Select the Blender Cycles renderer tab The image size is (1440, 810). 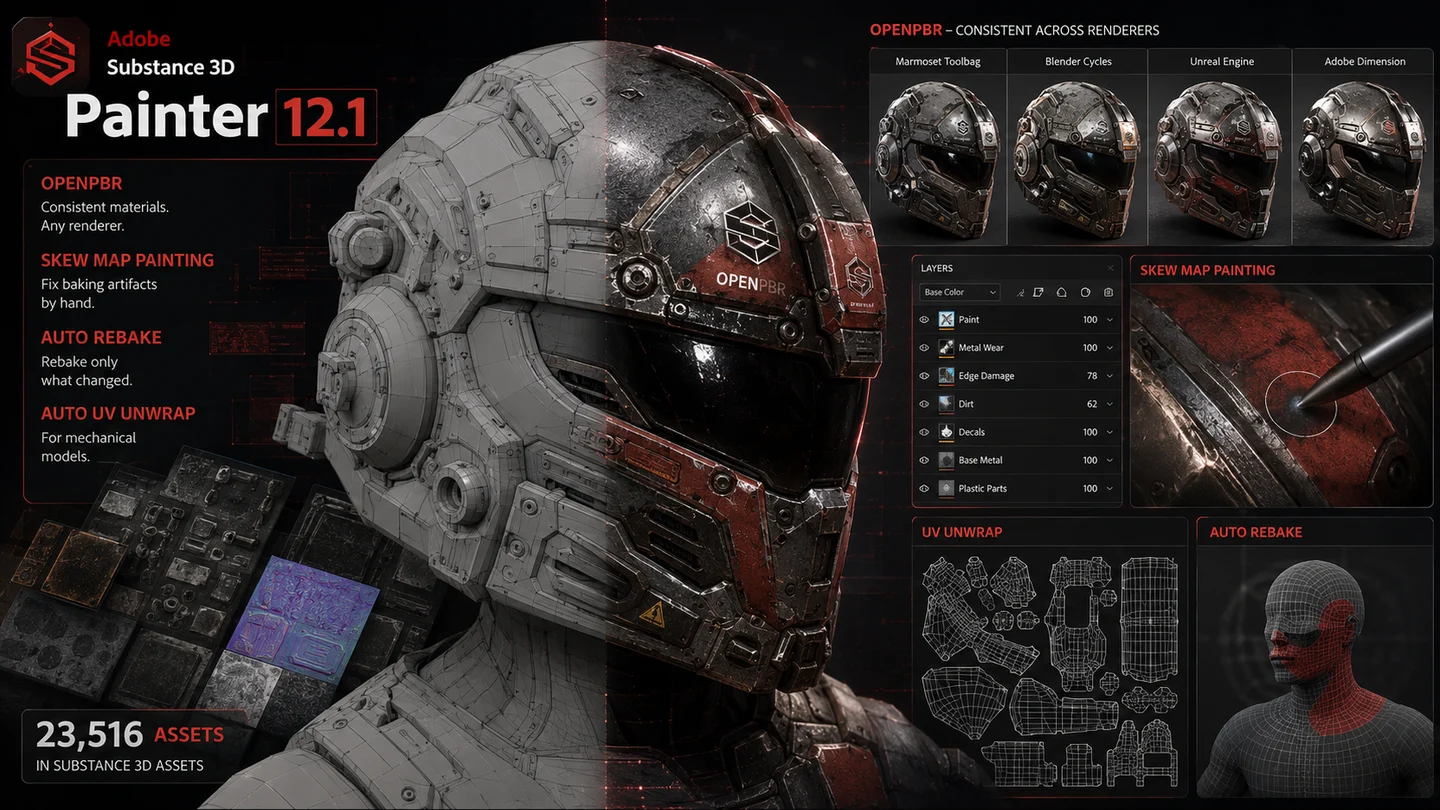pyautogui.click(x=1078, y=61)
